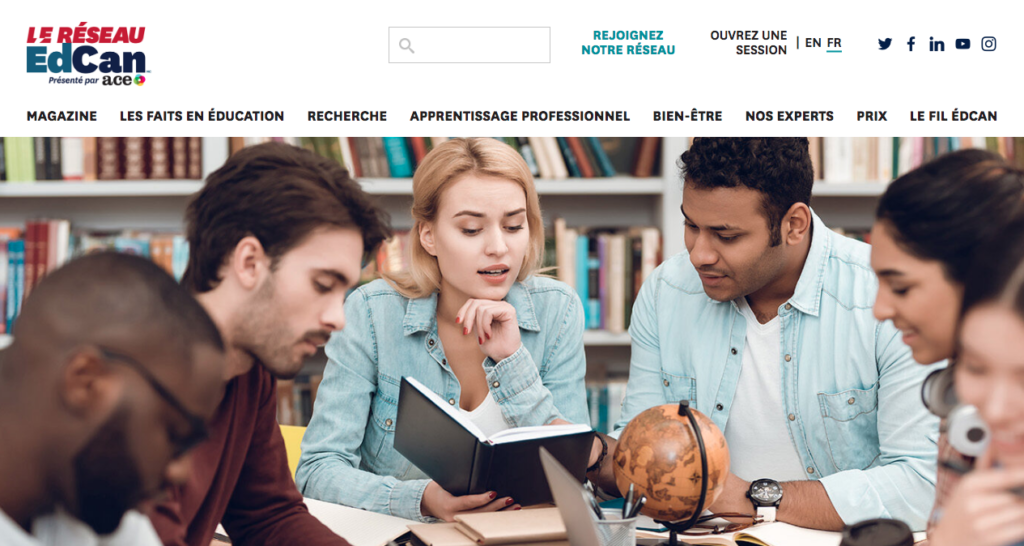
Task: Open the YouTube social icon
Action: click(x=963, y=44)
